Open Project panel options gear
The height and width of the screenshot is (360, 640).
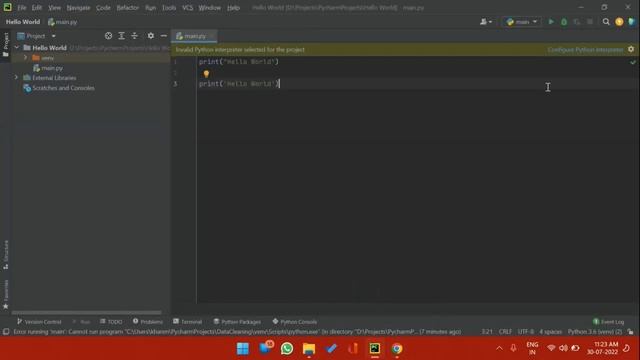[x=151, y=36]
